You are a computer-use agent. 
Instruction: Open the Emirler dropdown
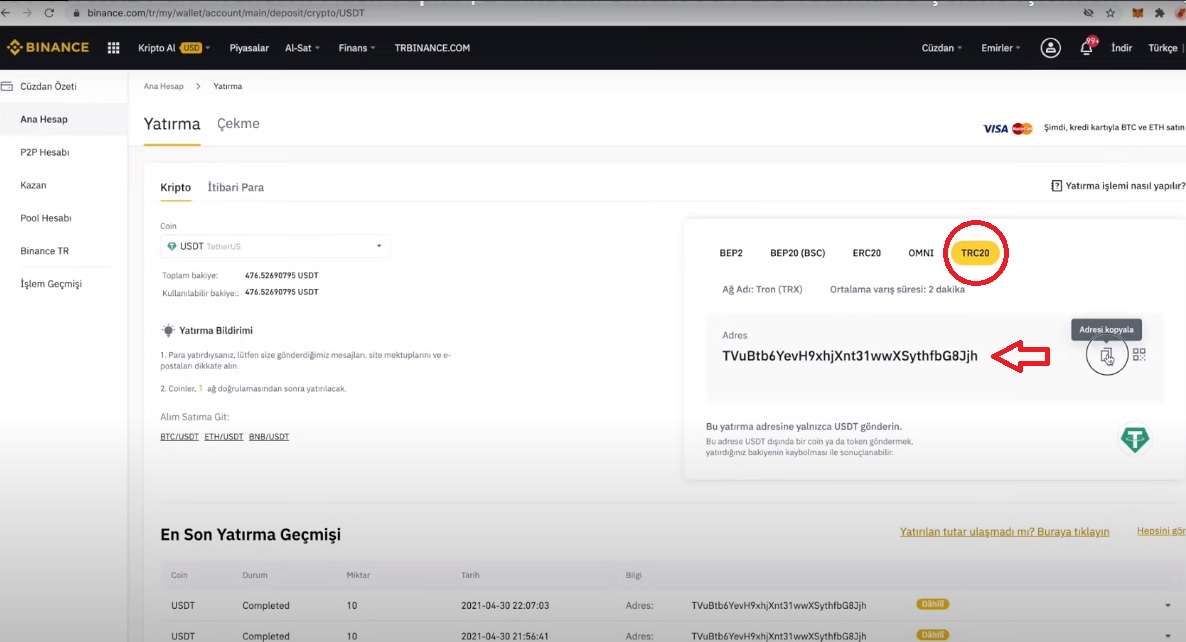[1001, 48]
